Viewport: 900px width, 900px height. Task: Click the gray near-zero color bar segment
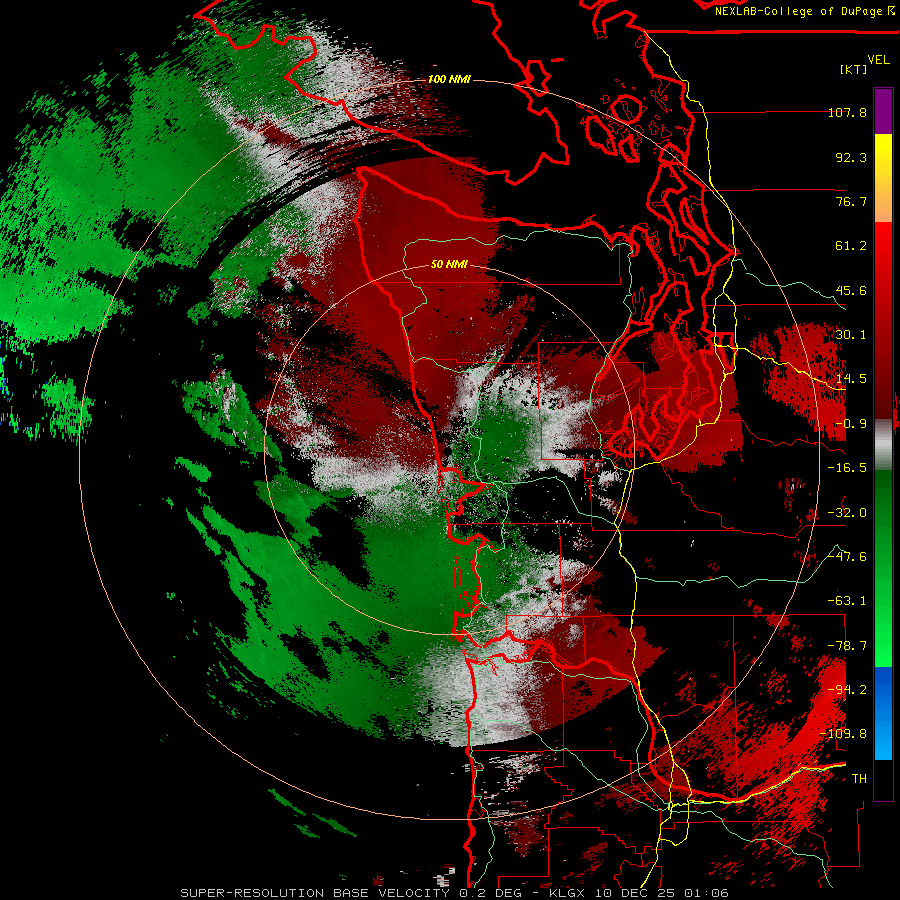[x=883, y=445]
